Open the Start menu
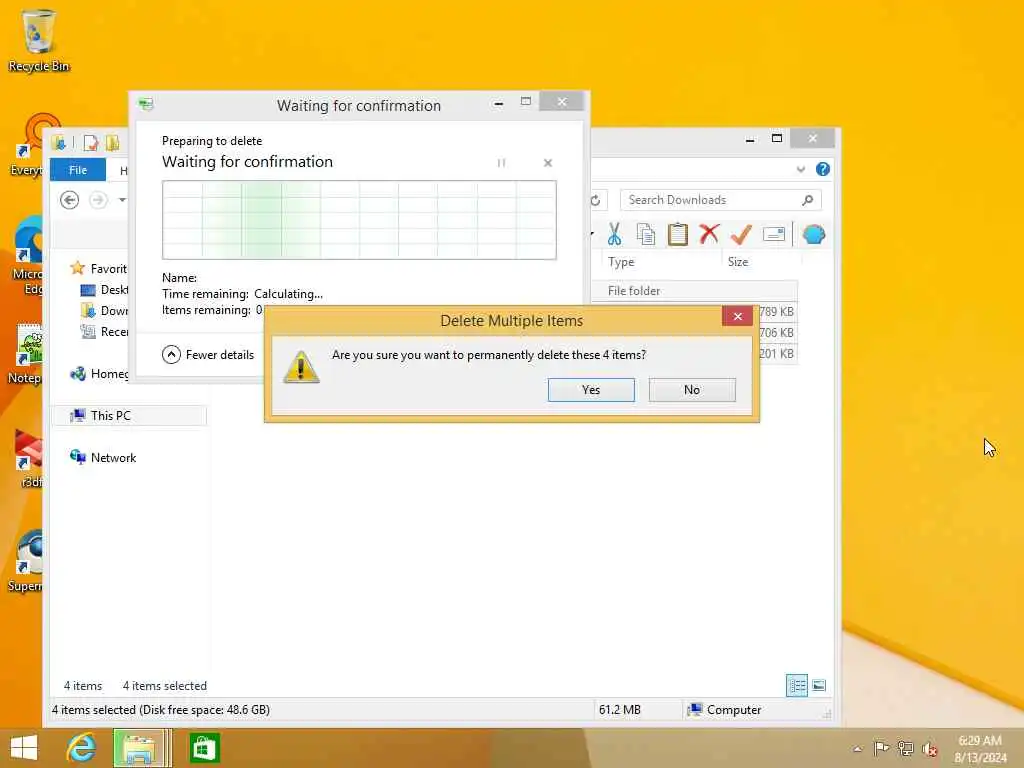 (24, 748)
